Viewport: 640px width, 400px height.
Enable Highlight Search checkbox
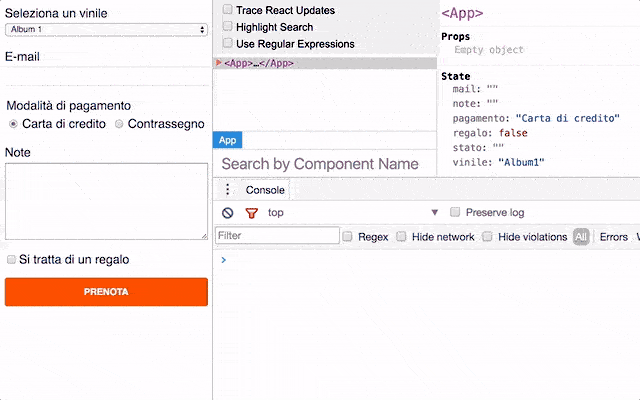[227, 27]
